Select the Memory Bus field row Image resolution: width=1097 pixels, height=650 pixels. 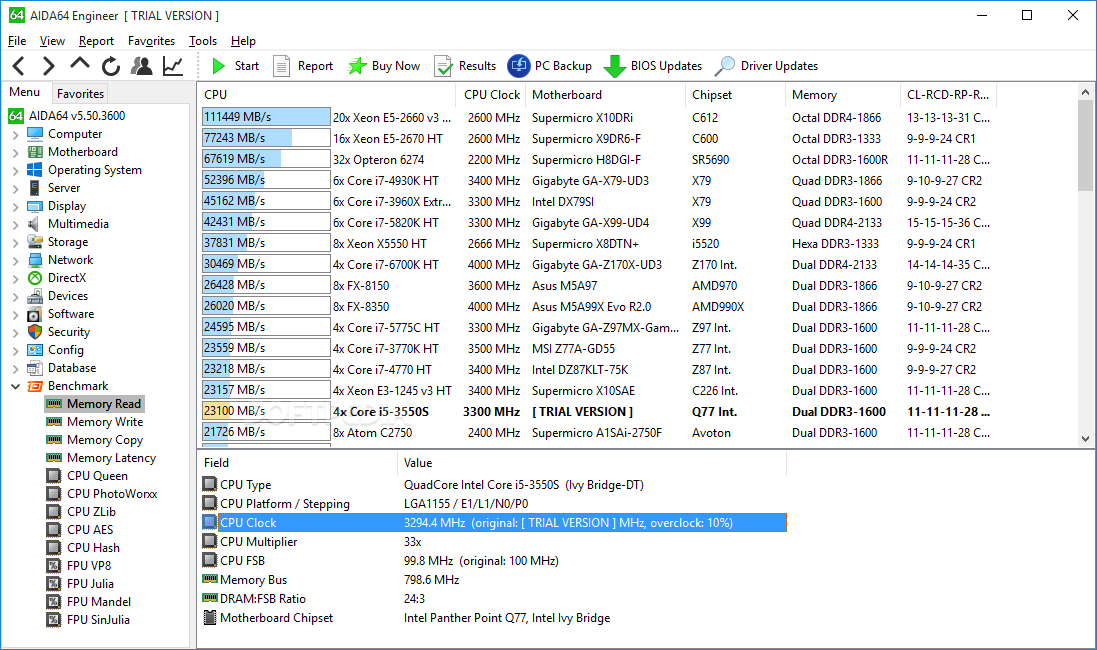click(494, 580)
